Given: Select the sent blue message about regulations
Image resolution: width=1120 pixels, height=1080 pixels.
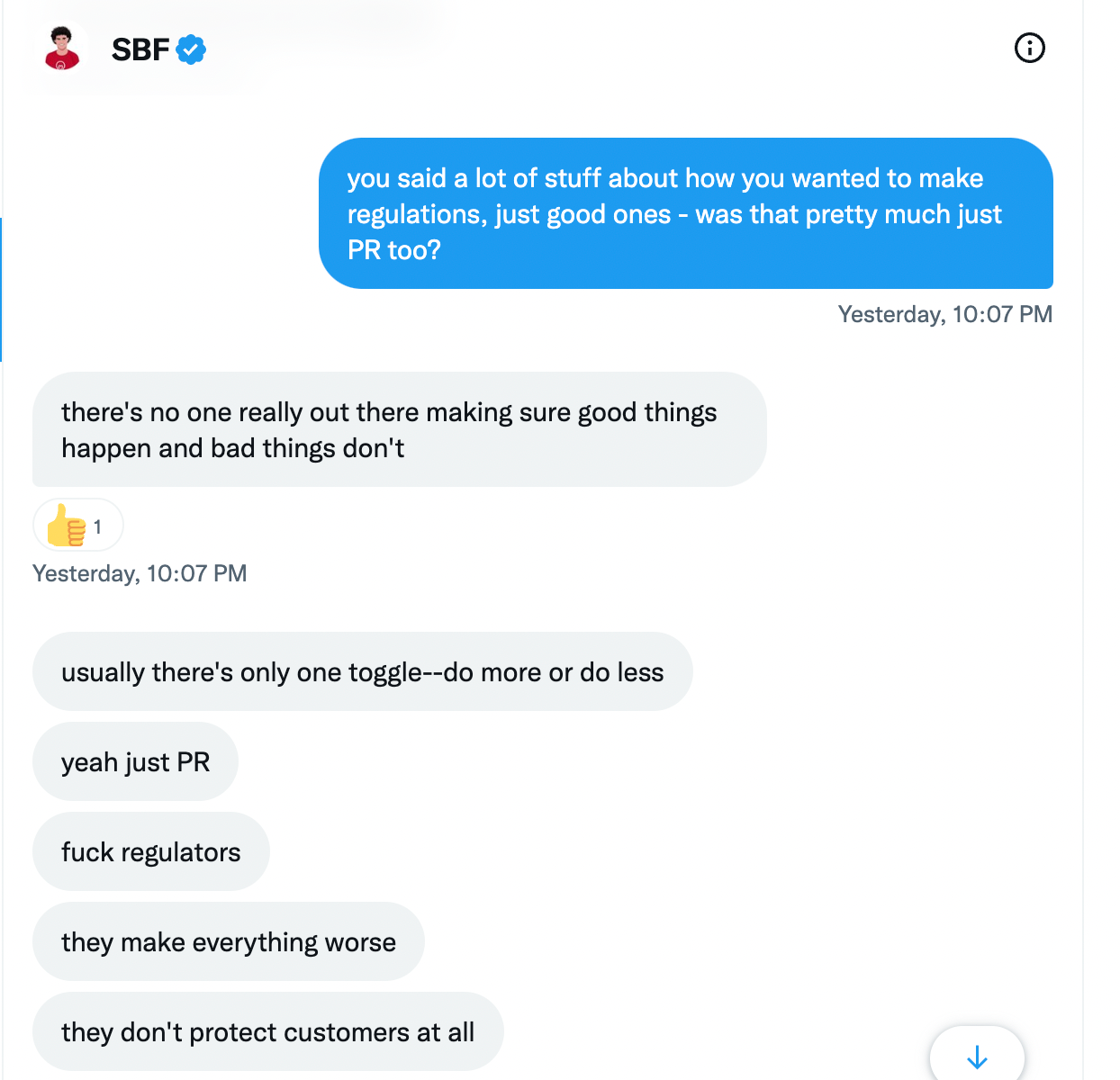Looking at the screenshot, I should (x=685, y=213).
